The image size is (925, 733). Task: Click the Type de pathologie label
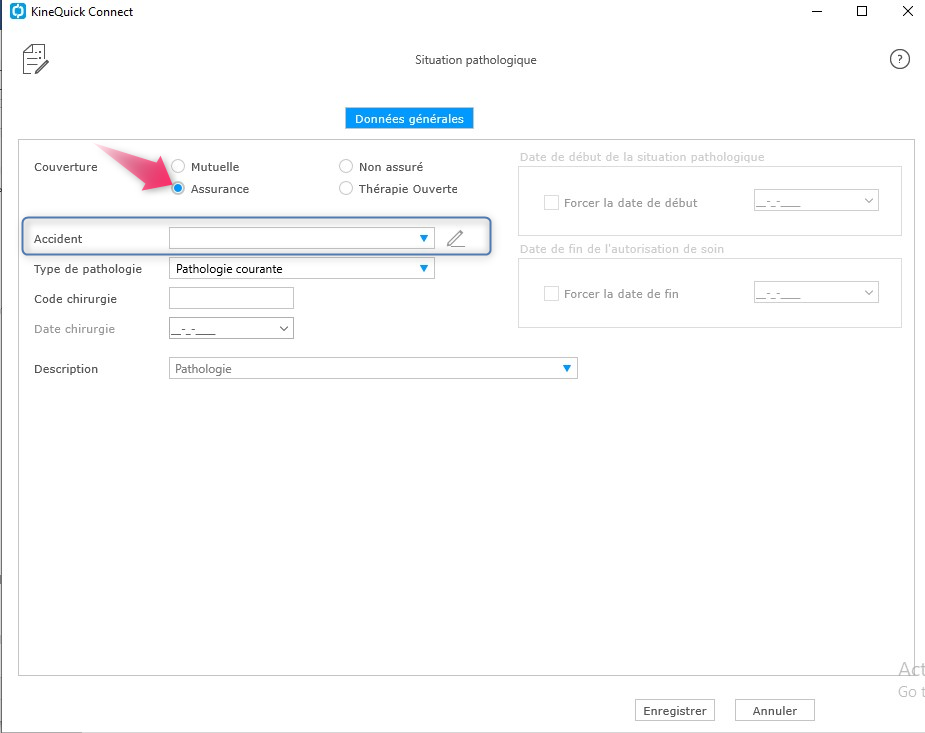88,269
